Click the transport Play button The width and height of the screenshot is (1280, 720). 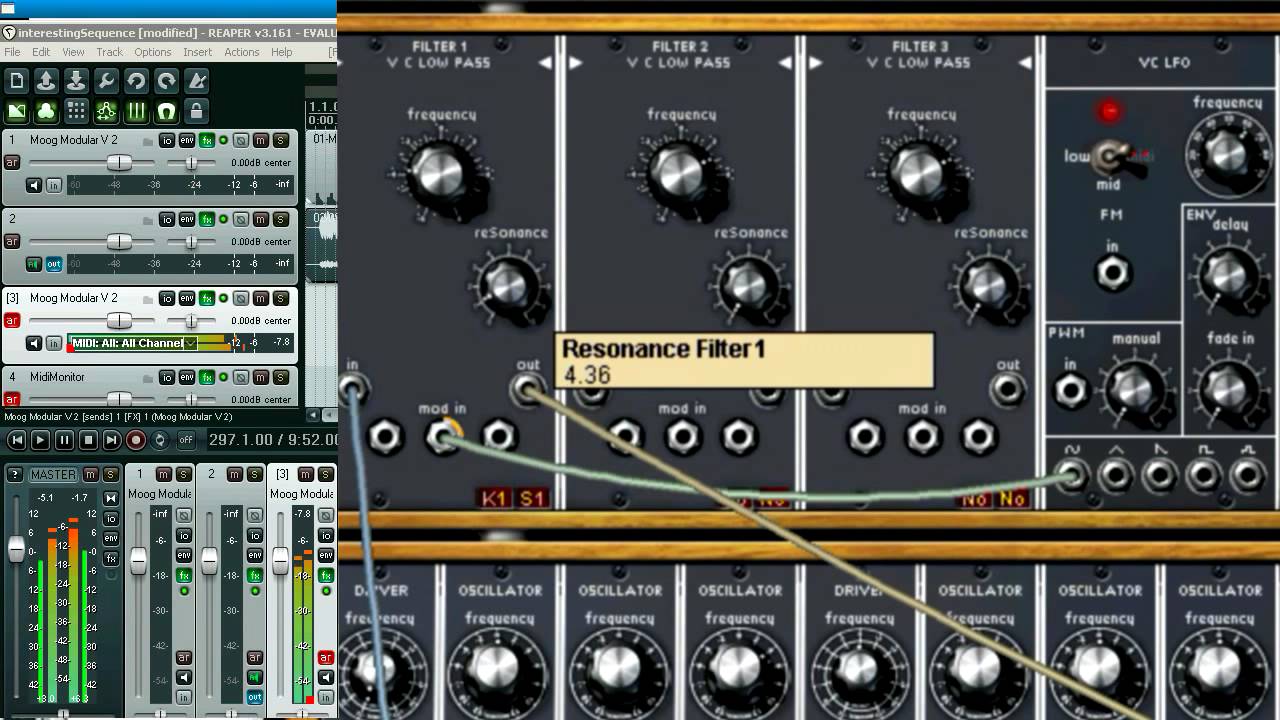40,440
